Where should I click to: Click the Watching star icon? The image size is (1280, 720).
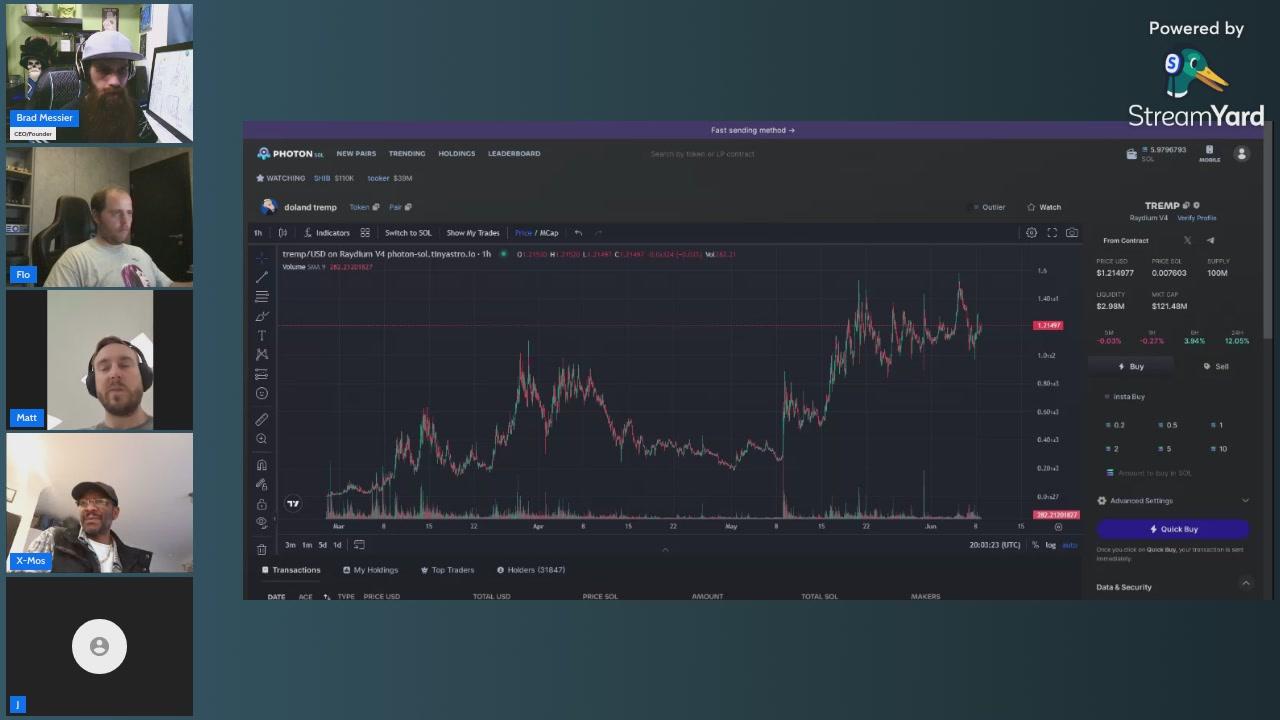[x=260, y=178]
